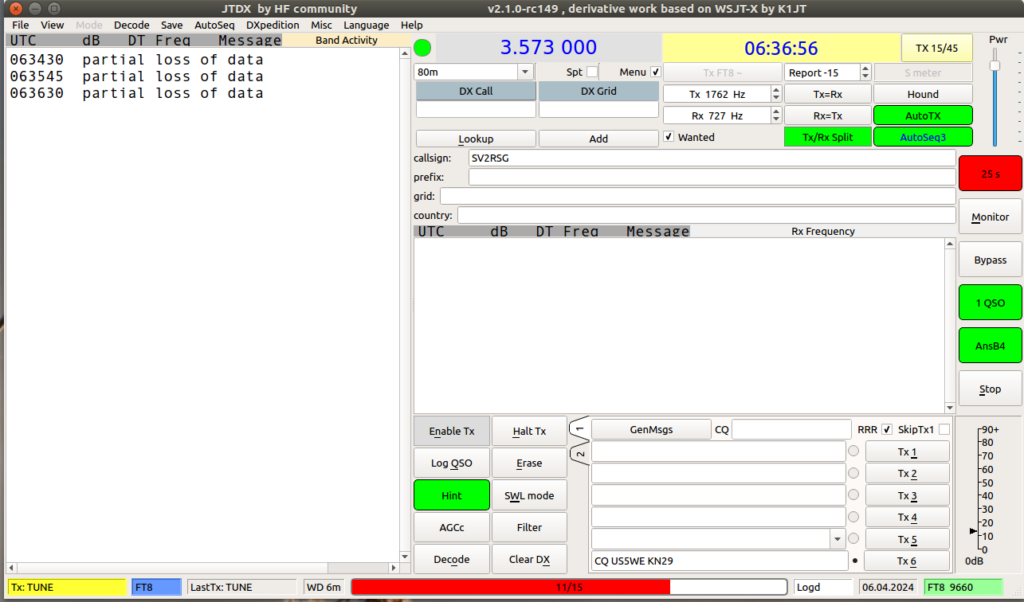Toggle the Wanted checkbox
Viewport: 1024px width, 602px height.
[668, 136]
